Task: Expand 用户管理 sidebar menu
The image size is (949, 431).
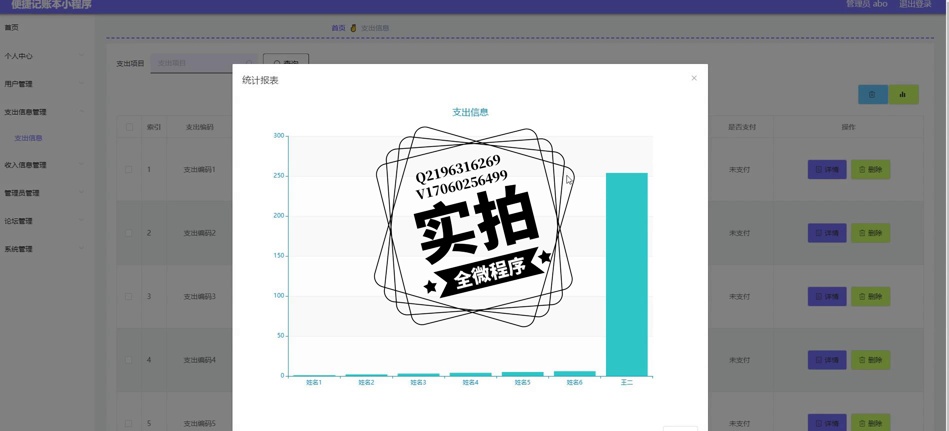Action: point(45,84)
